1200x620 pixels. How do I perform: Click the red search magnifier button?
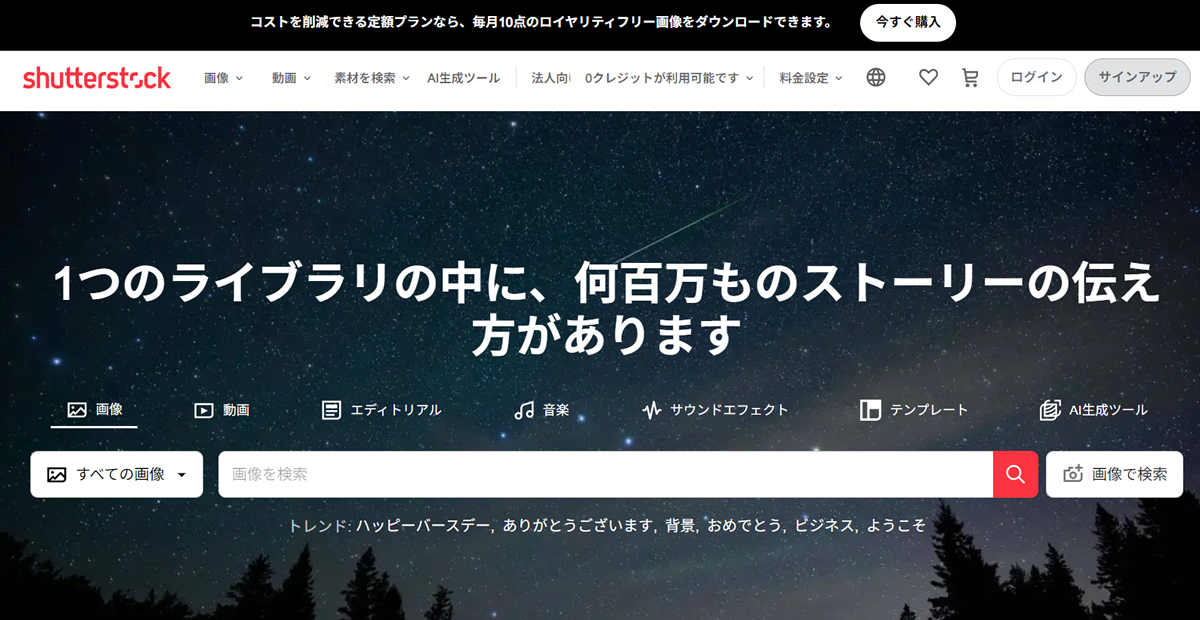(x=1016, y=474)
